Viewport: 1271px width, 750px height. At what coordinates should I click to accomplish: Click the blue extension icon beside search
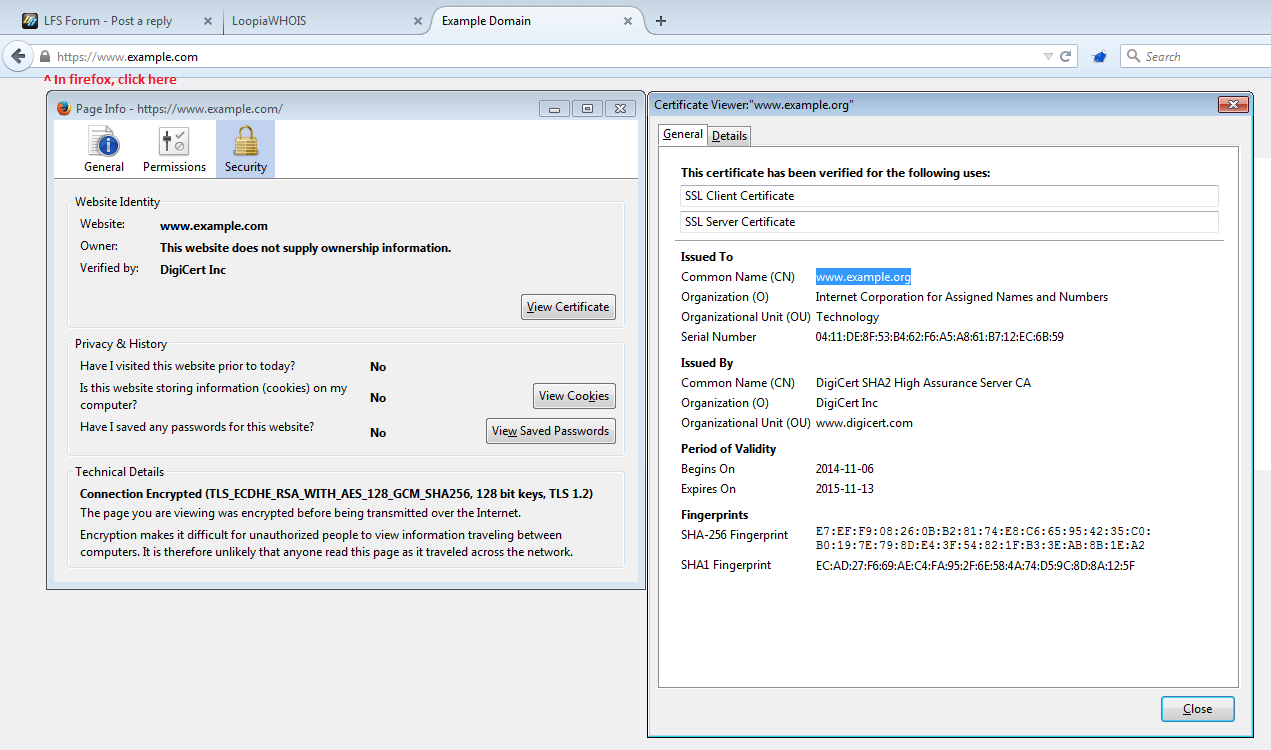click(1099, 57)
